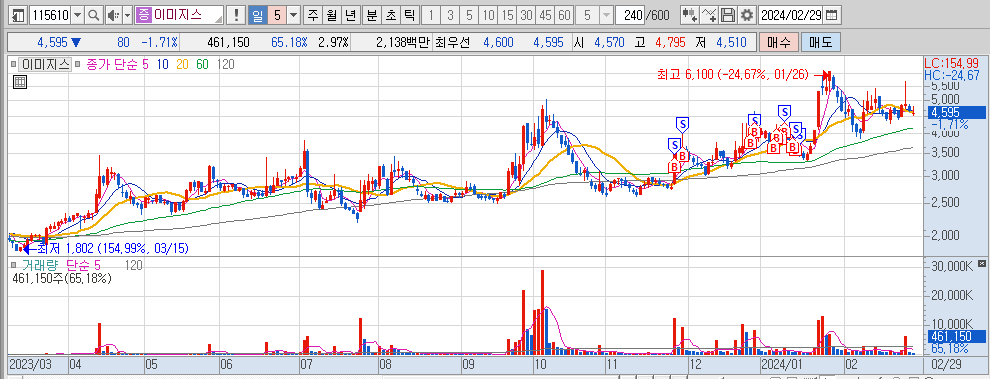This screenshot has height=379, width=990.
Task: Switch to 분 minute chart
Action: 372,15
